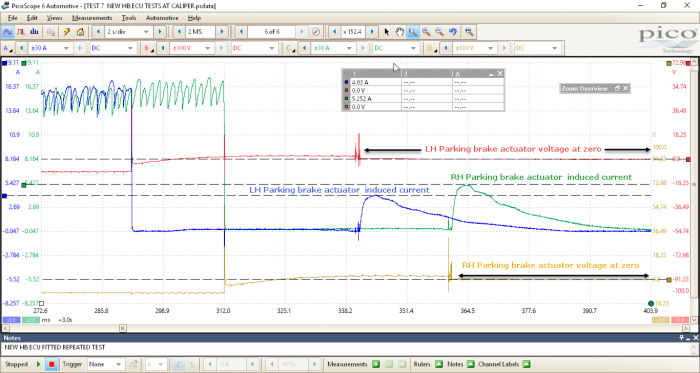This screenshot has height=373, width=700.
Task: Open the Tools menu
Action: pos(129,18)
